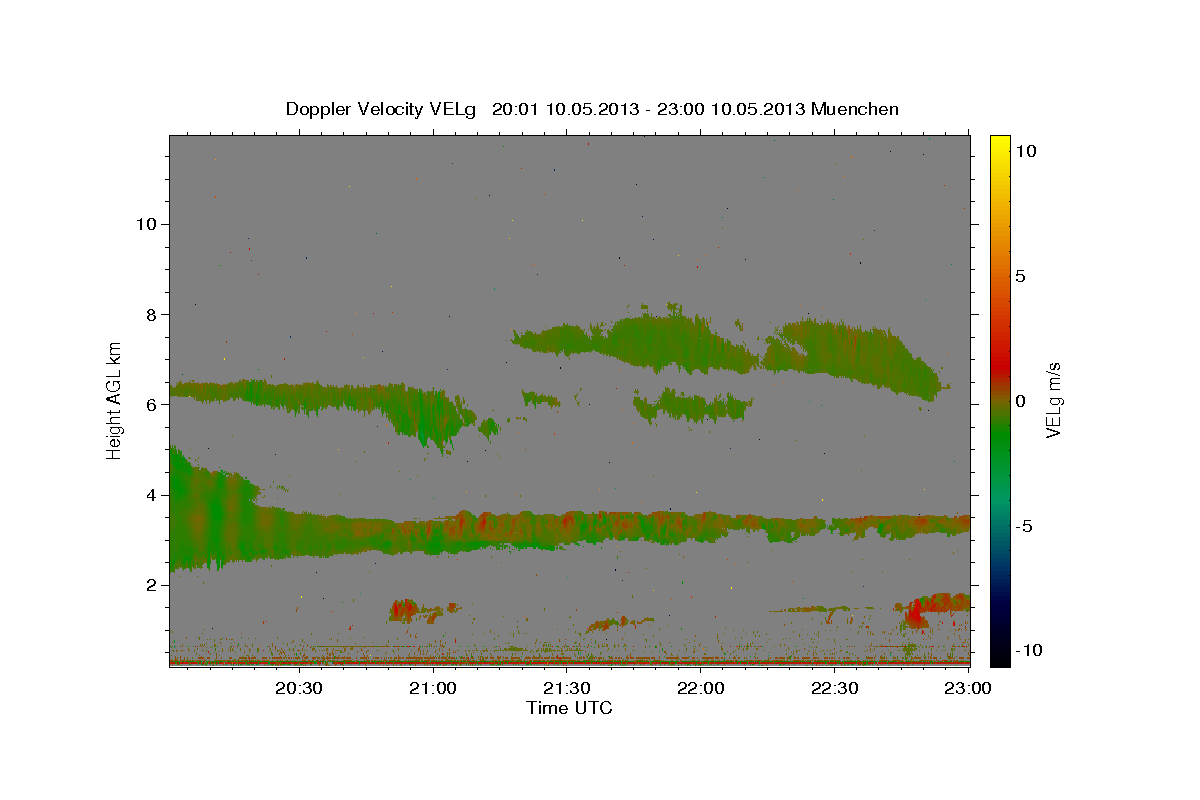Click the colorbar label 10
Image resolution: width=1200 pixels, height=800 pixels.
[1025, 151]
